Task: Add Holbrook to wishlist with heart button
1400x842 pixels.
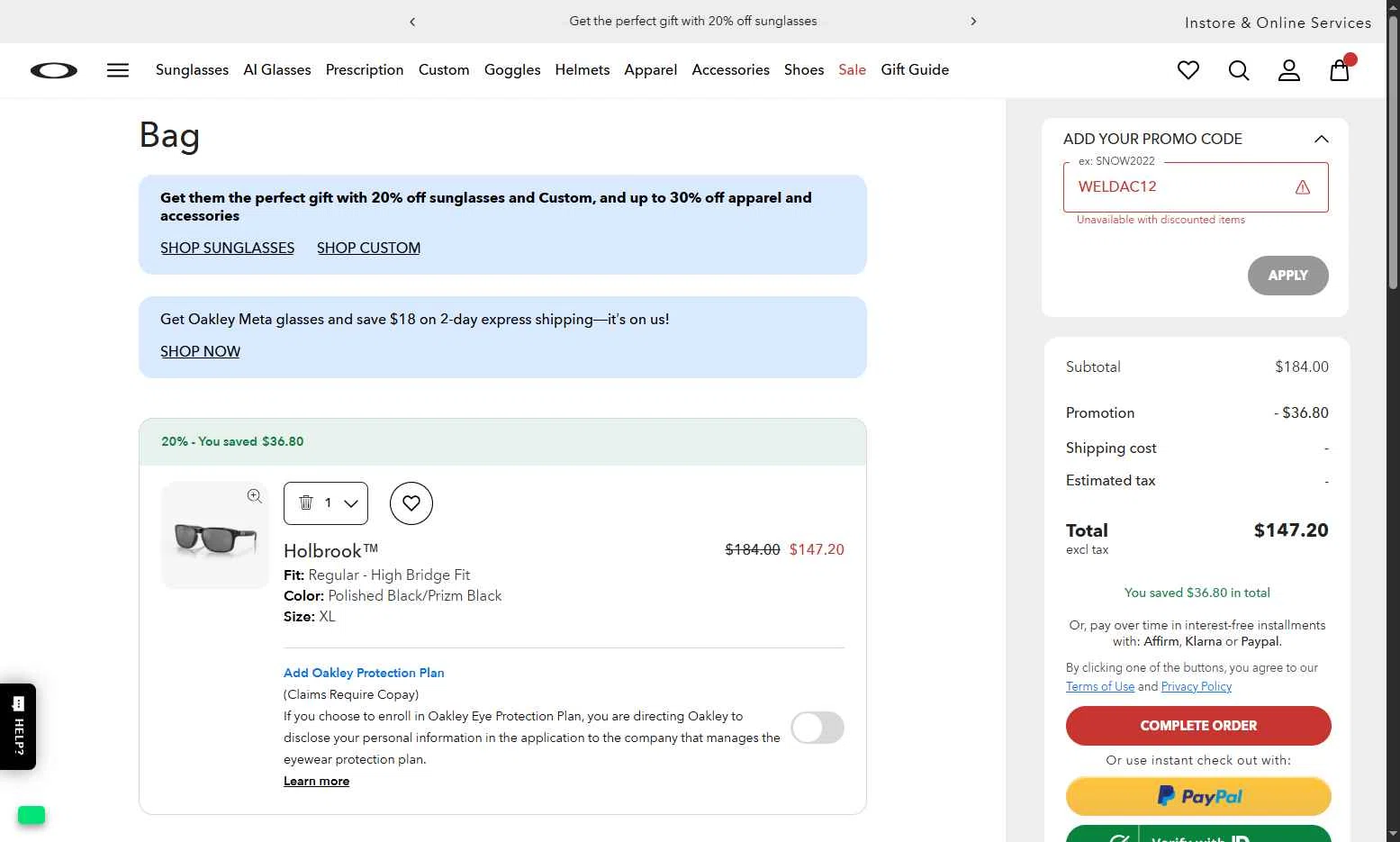Action: pos(411,503)
